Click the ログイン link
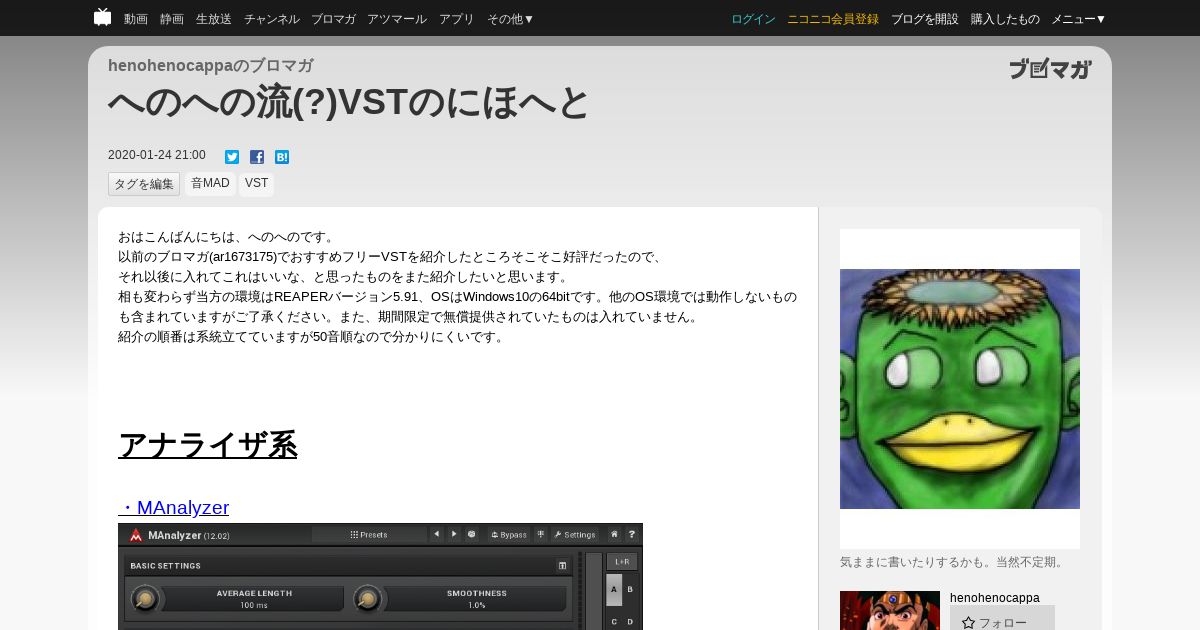This screenshot has width=1200, height=630. 753,19
